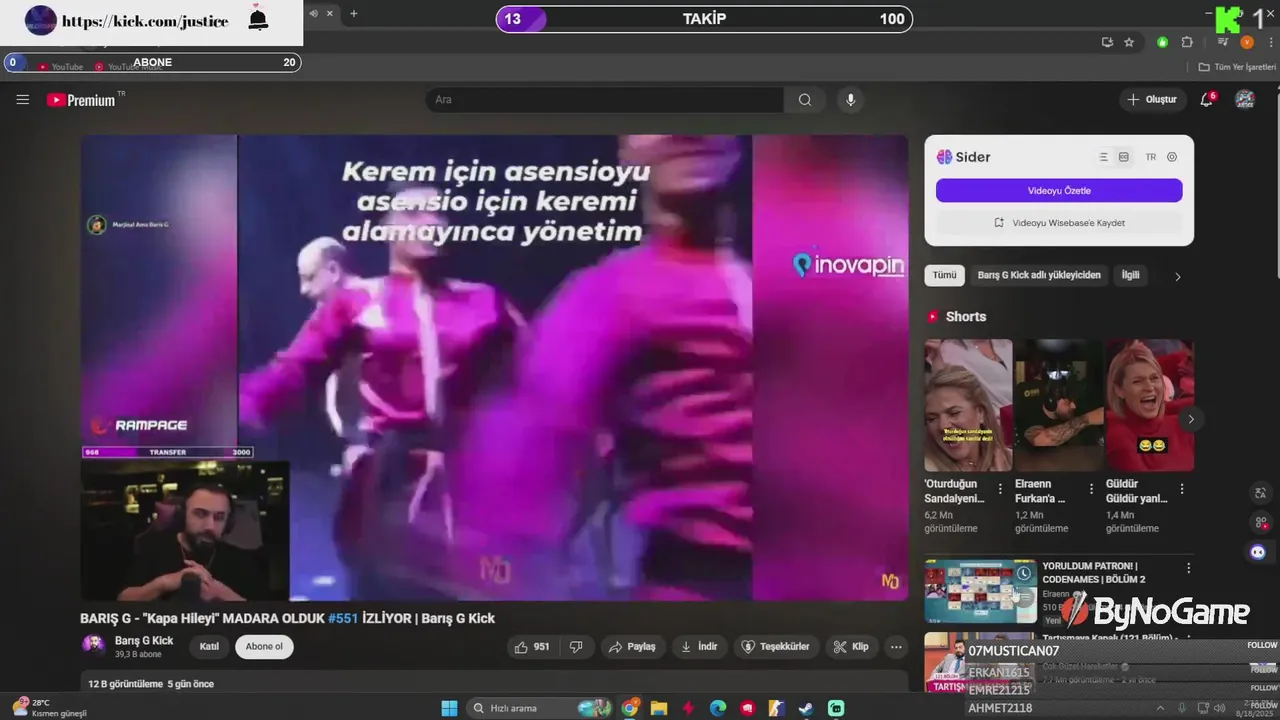Bookmark page with the star icon

1129,42
